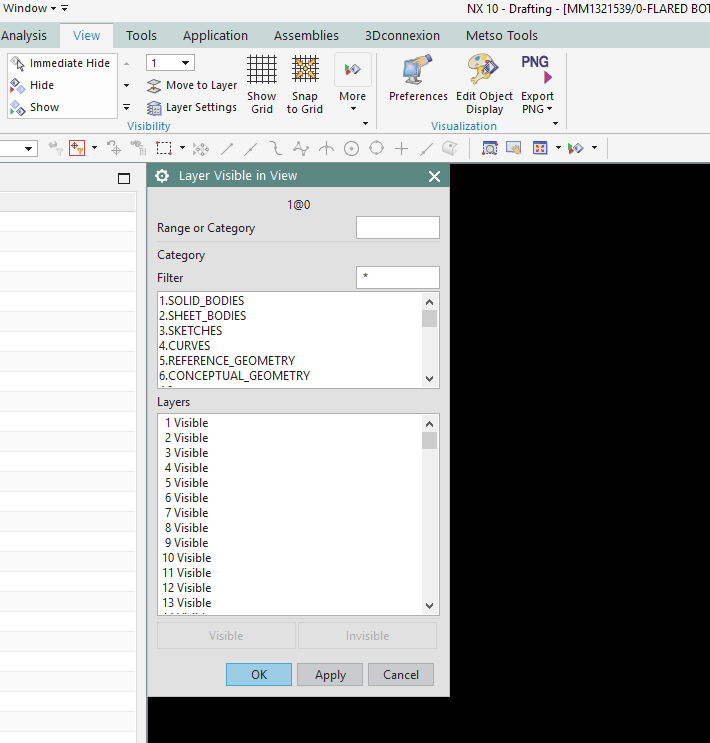The height and width of the screenshot is (743, 710).
Task: Click the rectangle selection icon
Action: (164, 148)
